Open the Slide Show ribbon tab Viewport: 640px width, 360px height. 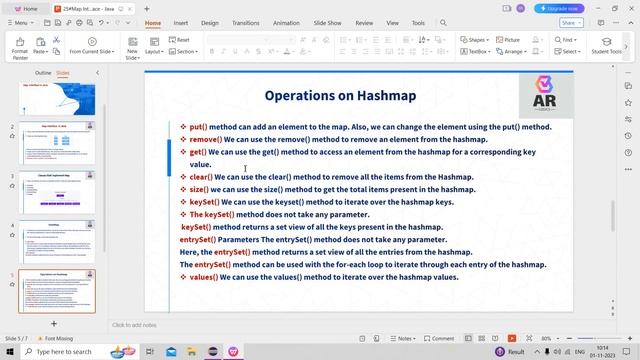(327, 23)
